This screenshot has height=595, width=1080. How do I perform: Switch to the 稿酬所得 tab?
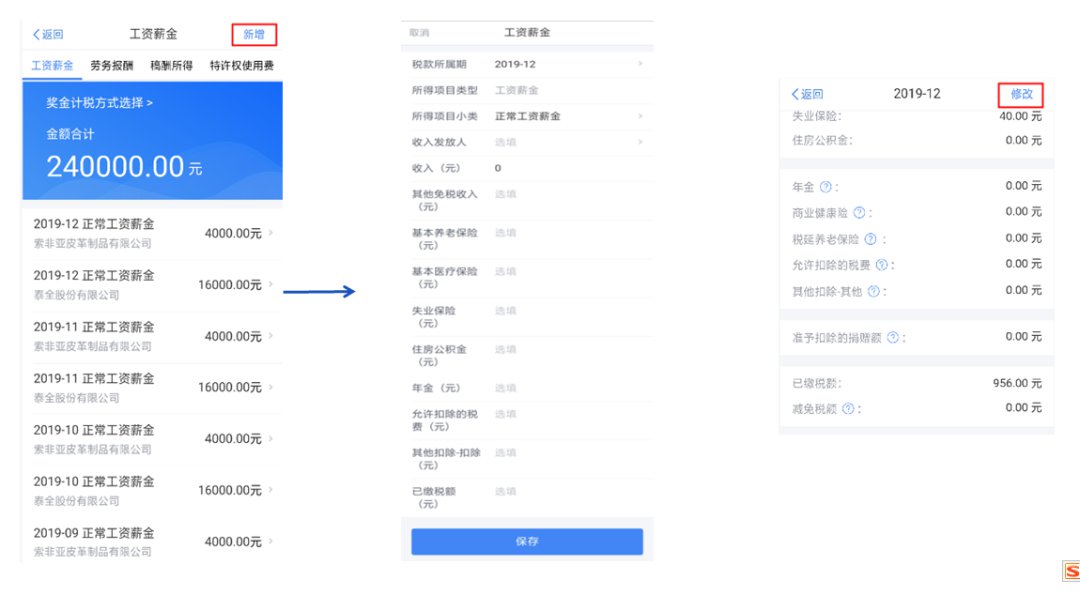170,66
